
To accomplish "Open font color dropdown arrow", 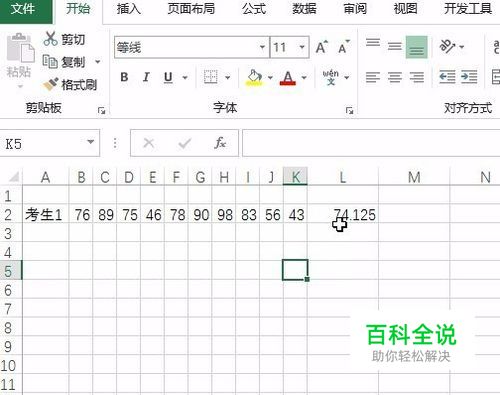I will 304,78.
